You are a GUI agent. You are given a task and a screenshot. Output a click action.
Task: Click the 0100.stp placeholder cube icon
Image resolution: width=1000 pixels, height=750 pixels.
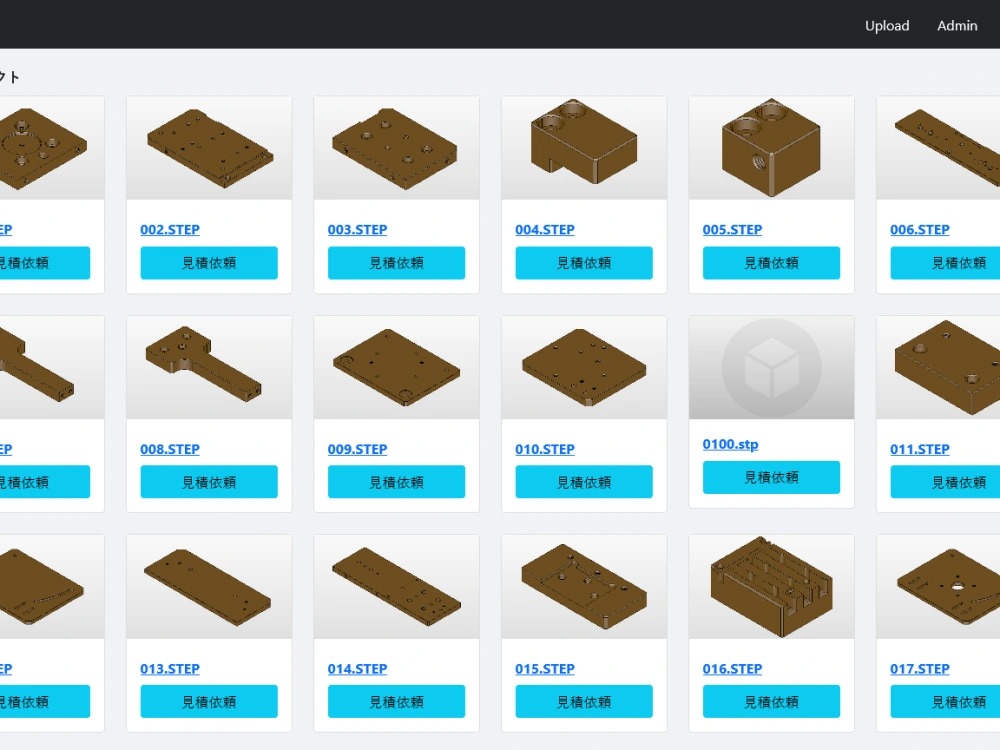(x=772, y=367)
